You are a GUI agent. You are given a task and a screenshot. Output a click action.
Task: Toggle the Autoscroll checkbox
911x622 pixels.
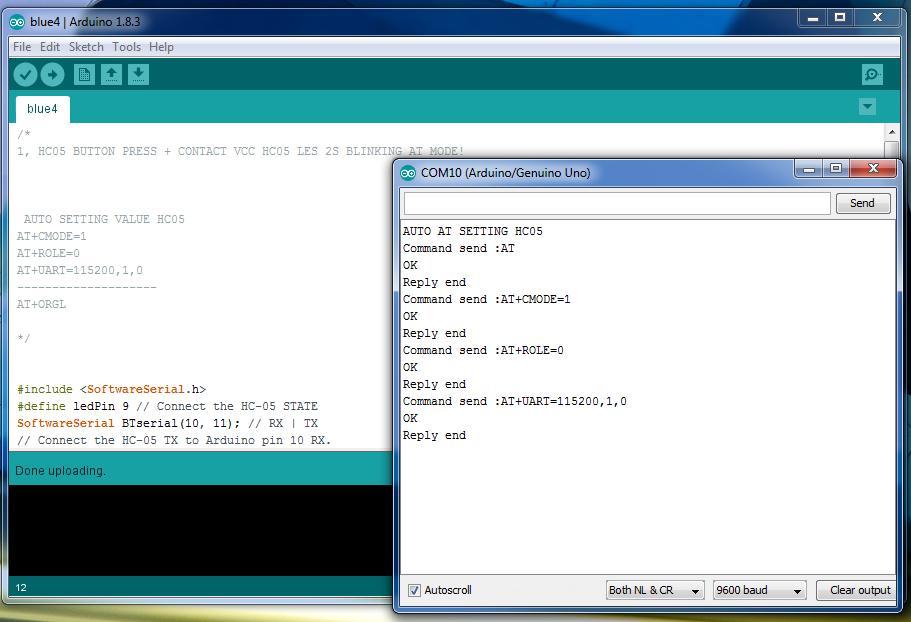[x=414, y=590]
